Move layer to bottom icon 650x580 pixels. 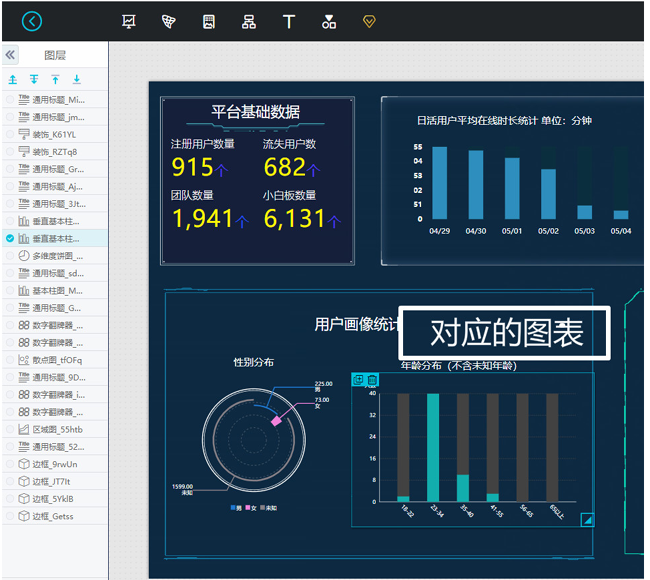77,79
